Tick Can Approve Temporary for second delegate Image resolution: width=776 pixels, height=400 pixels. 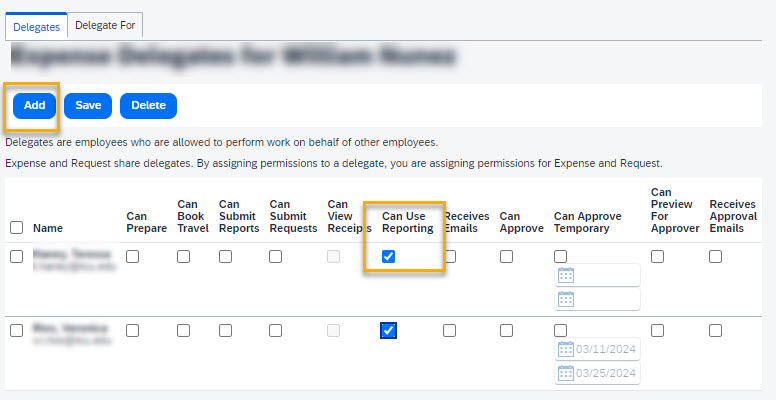pyautogui.click(x=561, y=331)
